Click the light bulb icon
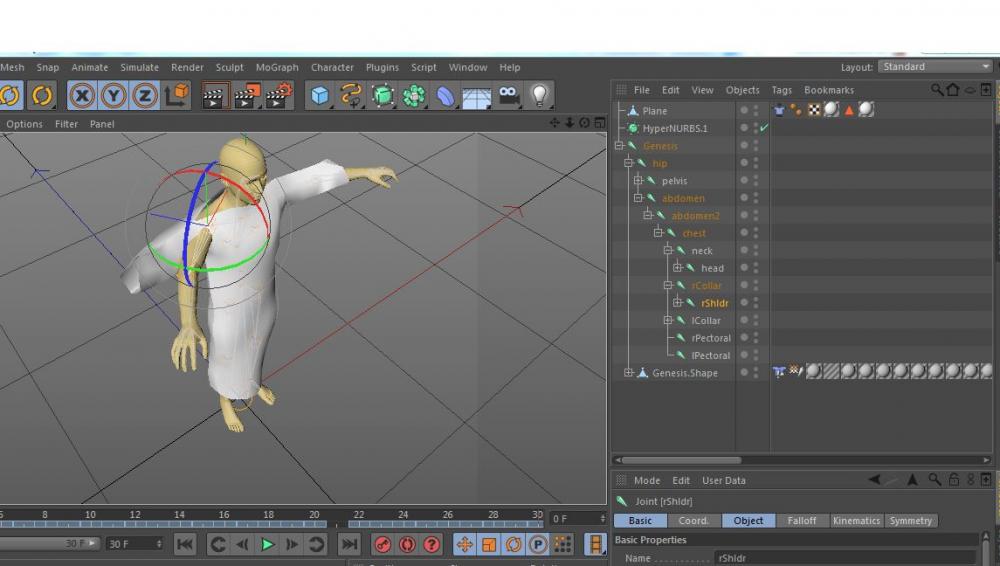Viewport: 1000px width, 566px height. [x=539, y=96]
